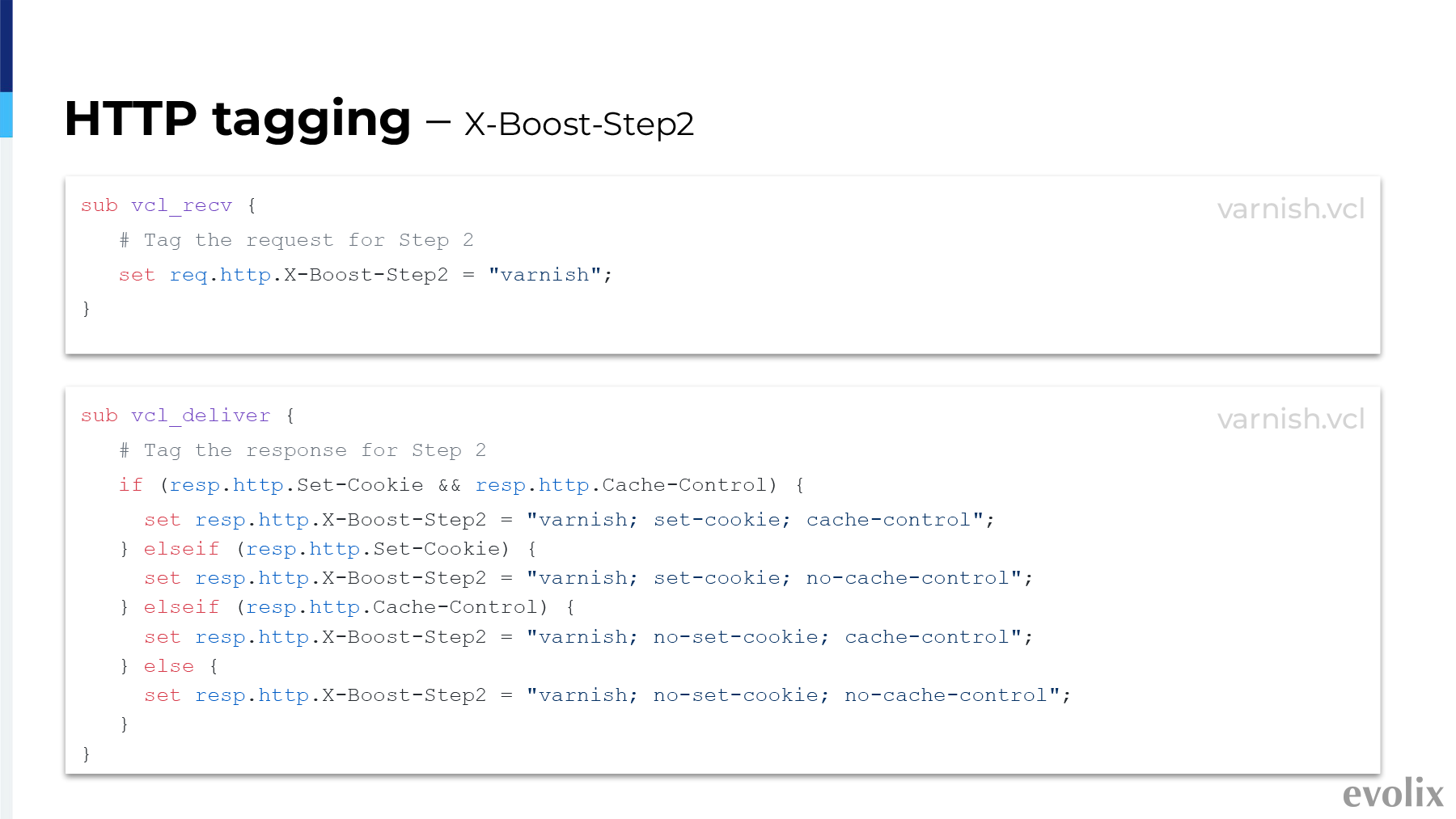Screen dimensions: 1456x819
Task: Click the "varnish; set-cookie; cache-control" string
Action: tap(755, 520)
